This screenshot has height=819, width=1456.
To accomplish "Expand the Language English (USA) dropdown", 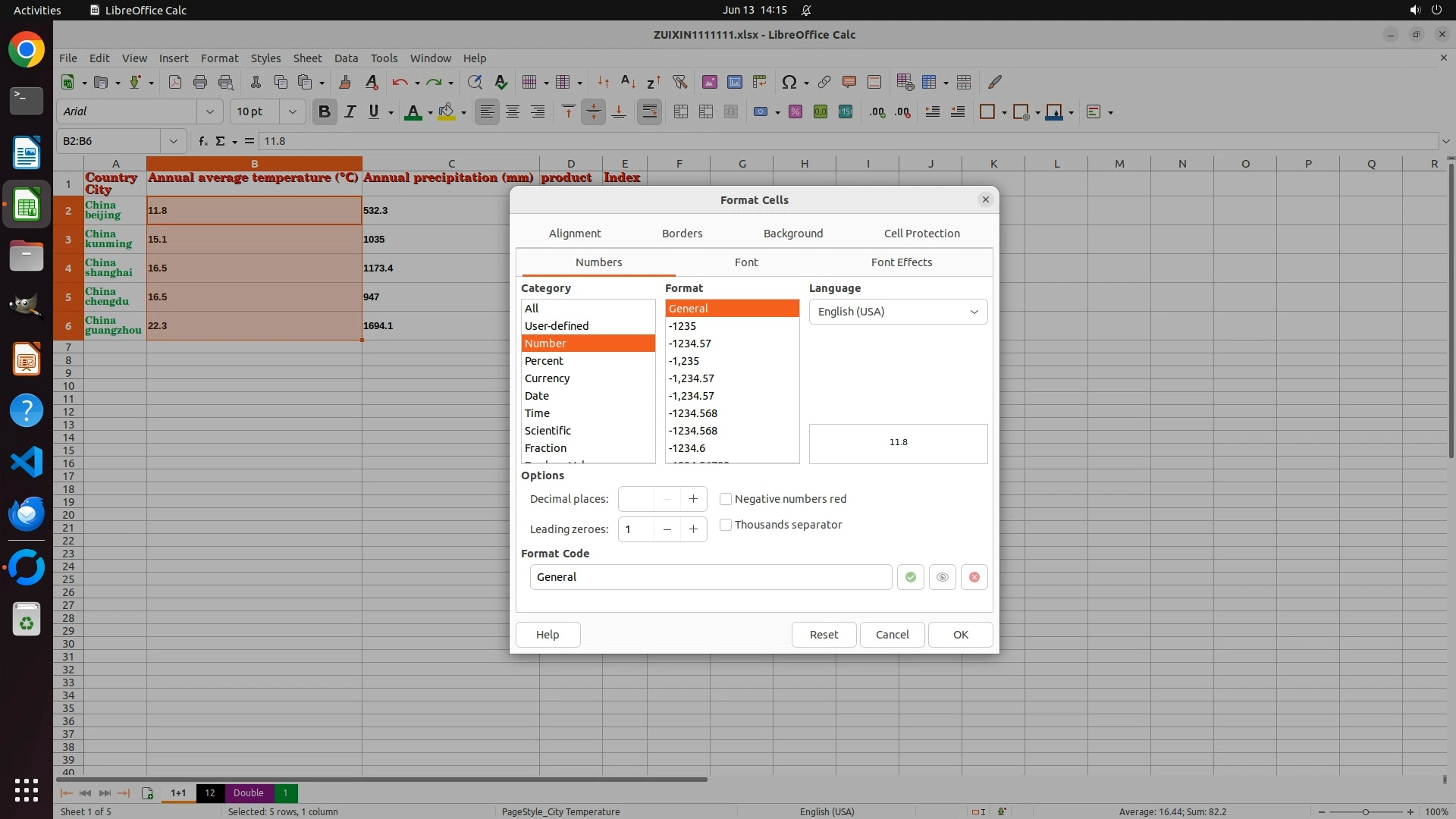I will [x=974, y=312].
